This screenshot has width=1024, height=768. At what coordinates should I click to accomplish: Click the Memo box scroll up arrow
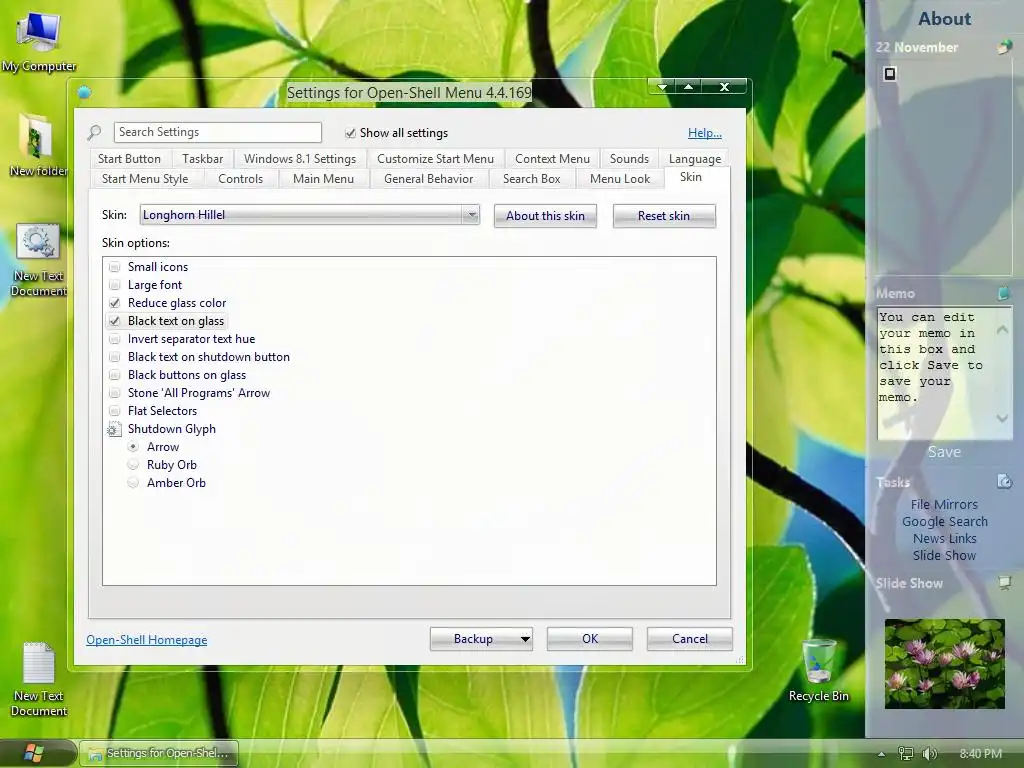tap(1002, 329)
